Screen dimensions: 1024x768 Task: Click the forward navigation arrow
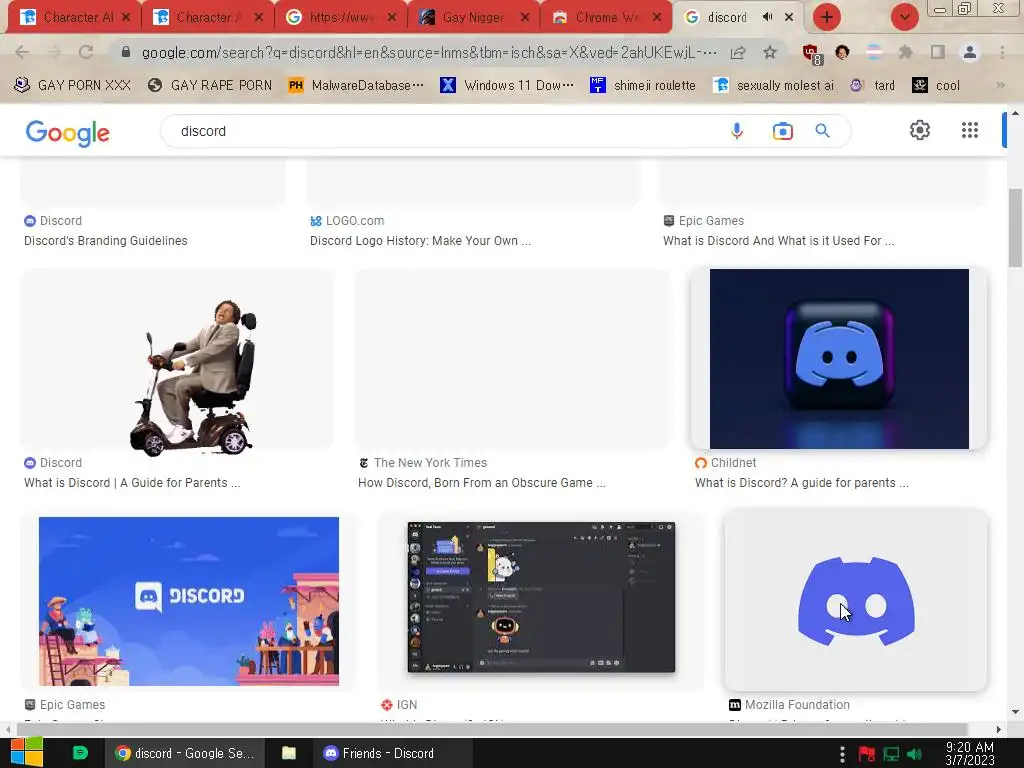pos(54,52)
